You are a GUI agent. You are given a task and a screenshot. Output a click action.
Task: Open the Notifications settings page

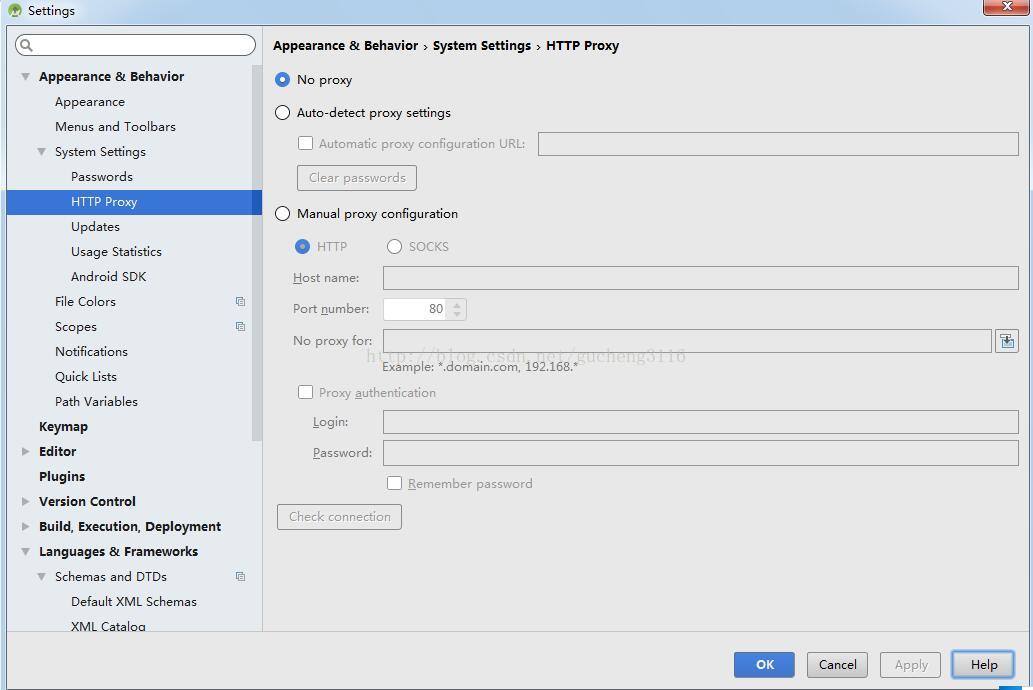point(91,351)
